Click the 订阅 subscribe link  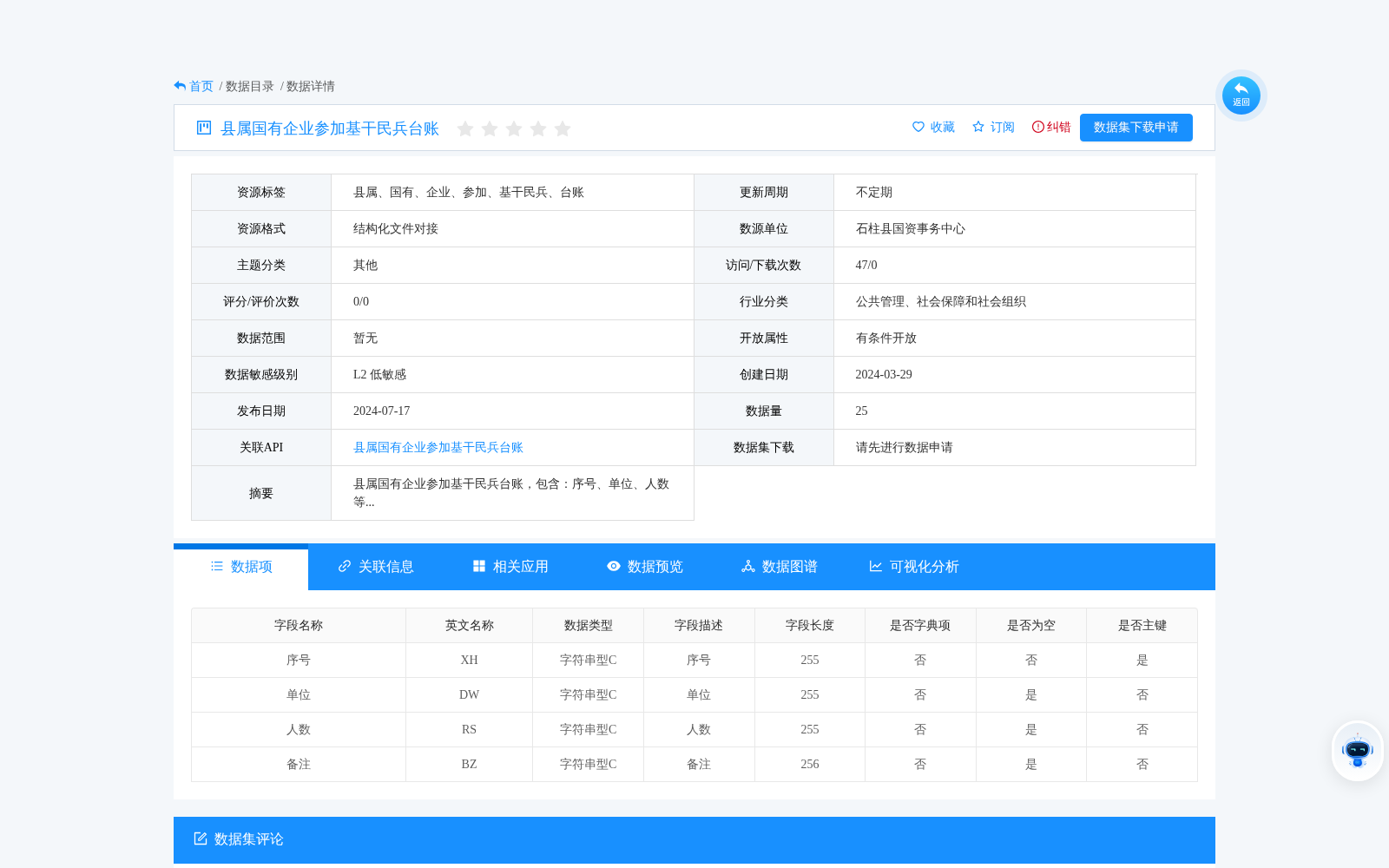point(1003,127)
